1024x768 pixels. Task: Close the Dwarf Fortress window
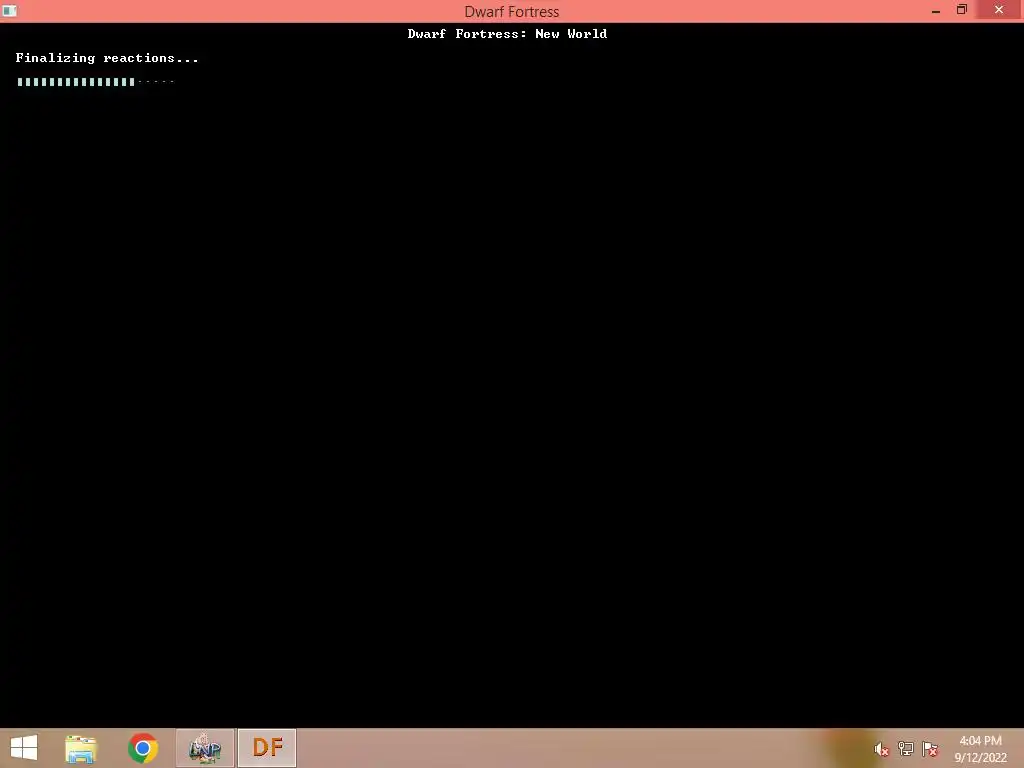click(999, 10)
